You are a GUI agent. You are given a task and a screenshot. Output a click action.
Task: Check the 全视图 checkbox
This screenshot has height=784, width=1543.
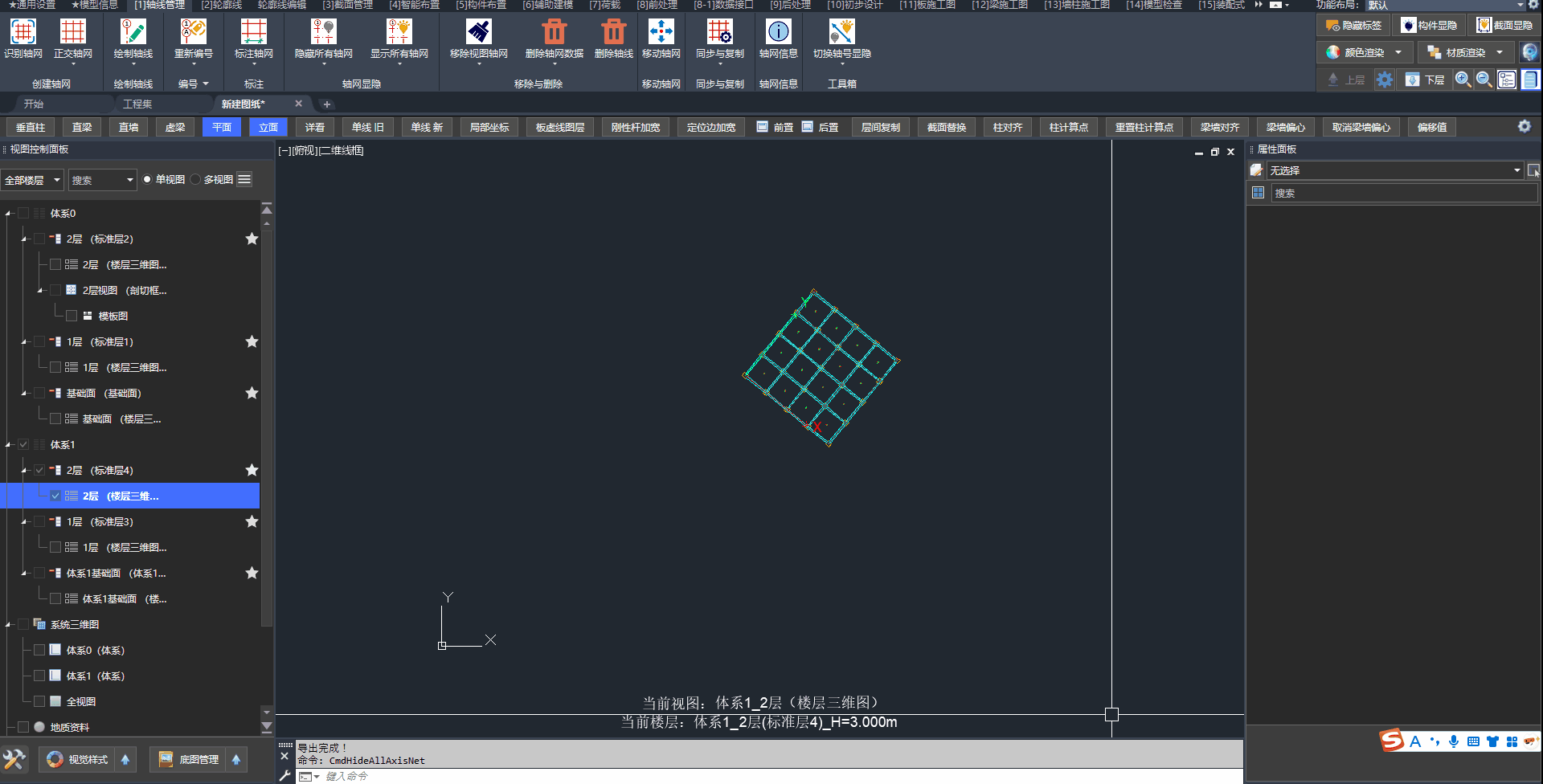(39, 702)
